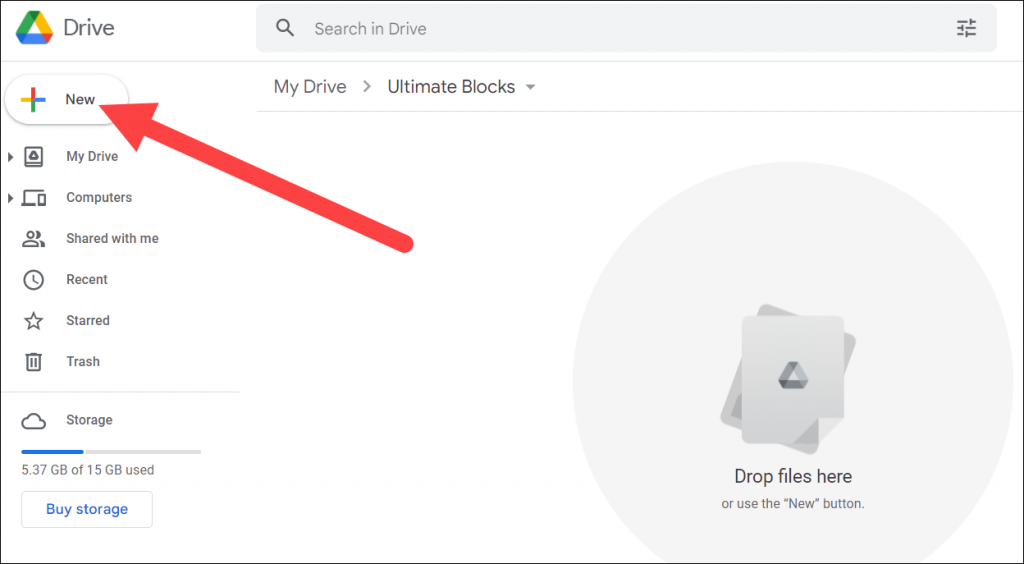Open the Ultimate Blocks folder dropdown
The height and width of the screenshot is (564, 1024).
click(530, 87)
